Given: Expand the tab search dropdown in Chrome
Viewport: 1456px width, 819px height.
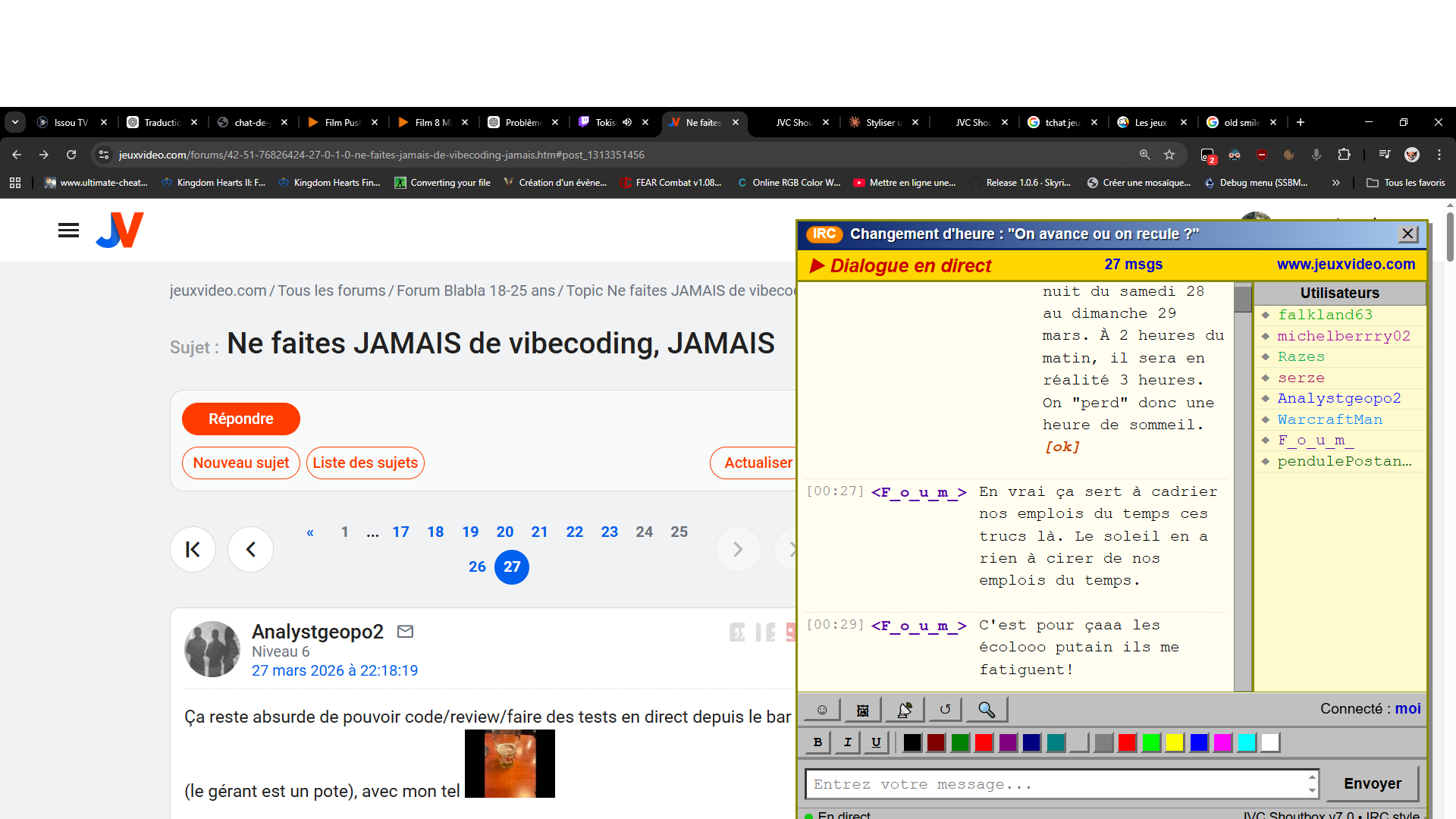Looking at the screenshot, I should 15,122.
